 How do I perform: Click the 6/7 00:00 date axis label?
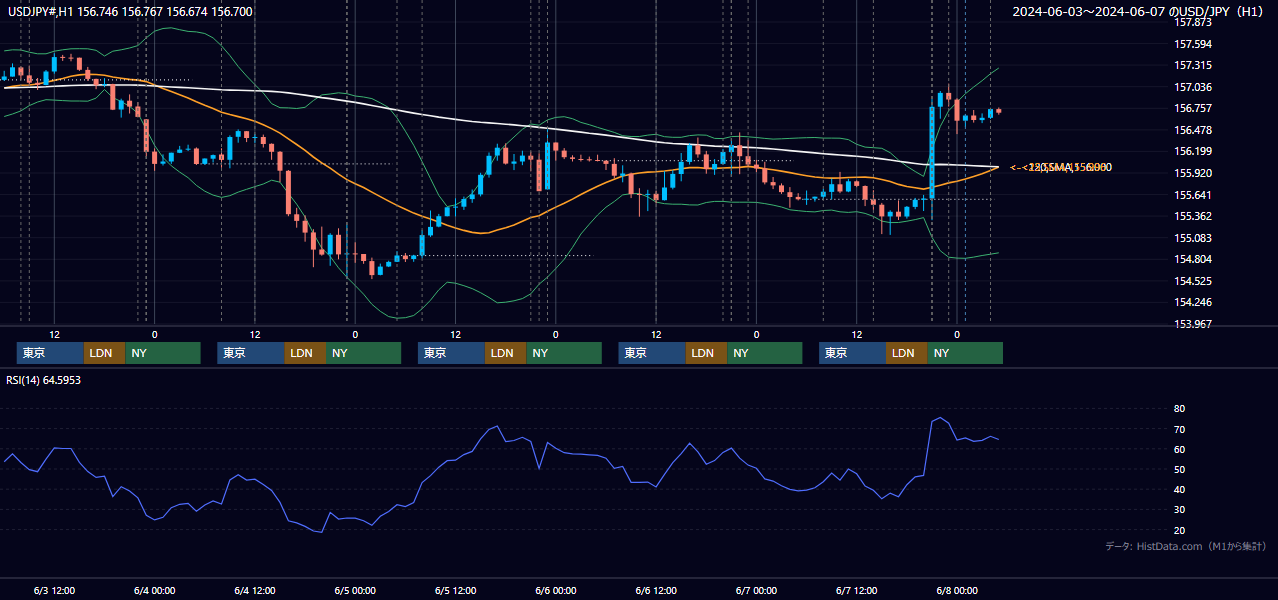[x=756, y=590]
